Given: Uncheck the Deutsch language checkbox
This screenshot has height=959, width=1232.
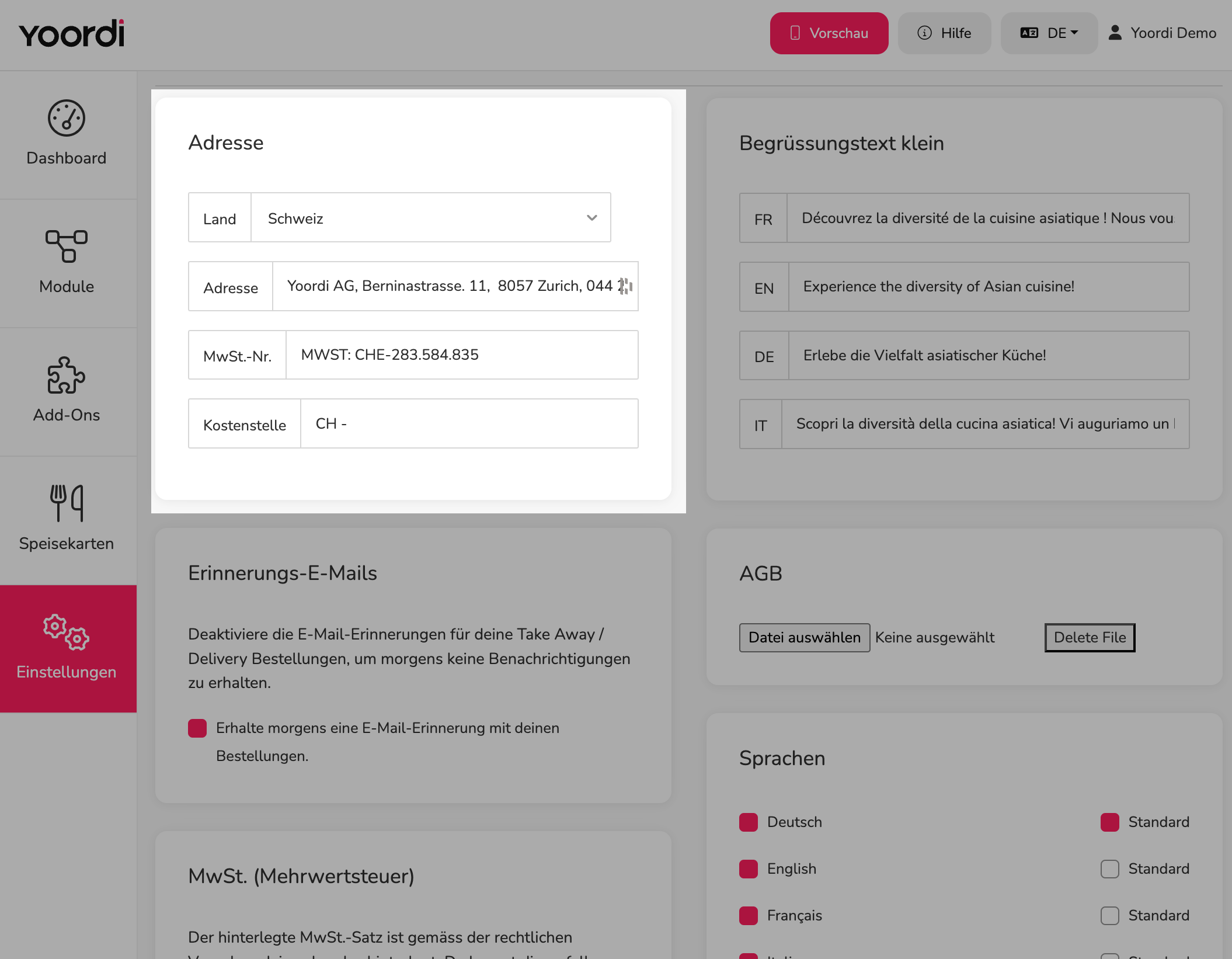Looking at the screenshot, I should click(749, 822).
